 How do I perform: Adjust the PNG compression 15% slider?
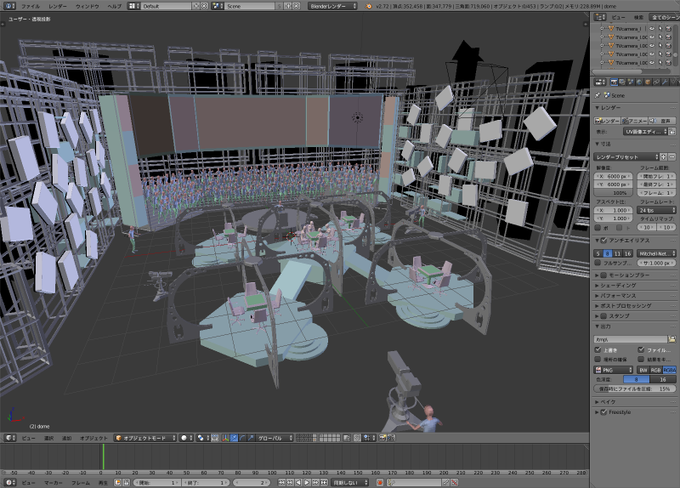[634, 389]
